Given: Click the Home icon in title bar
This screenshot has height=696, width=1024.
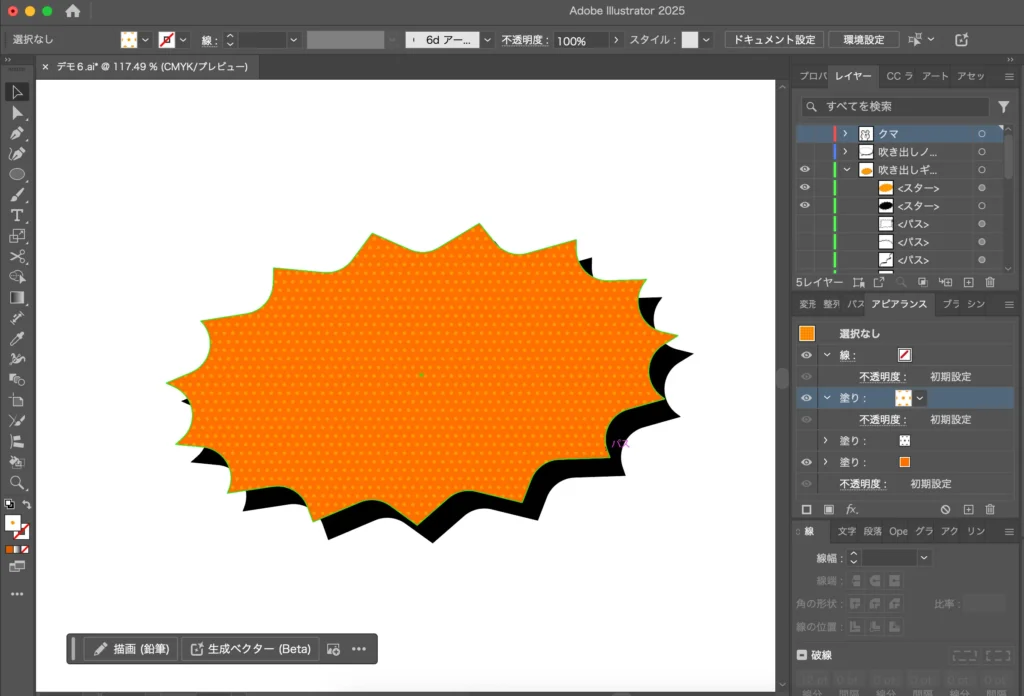Looking at the screenshot, I should point(73,11).
